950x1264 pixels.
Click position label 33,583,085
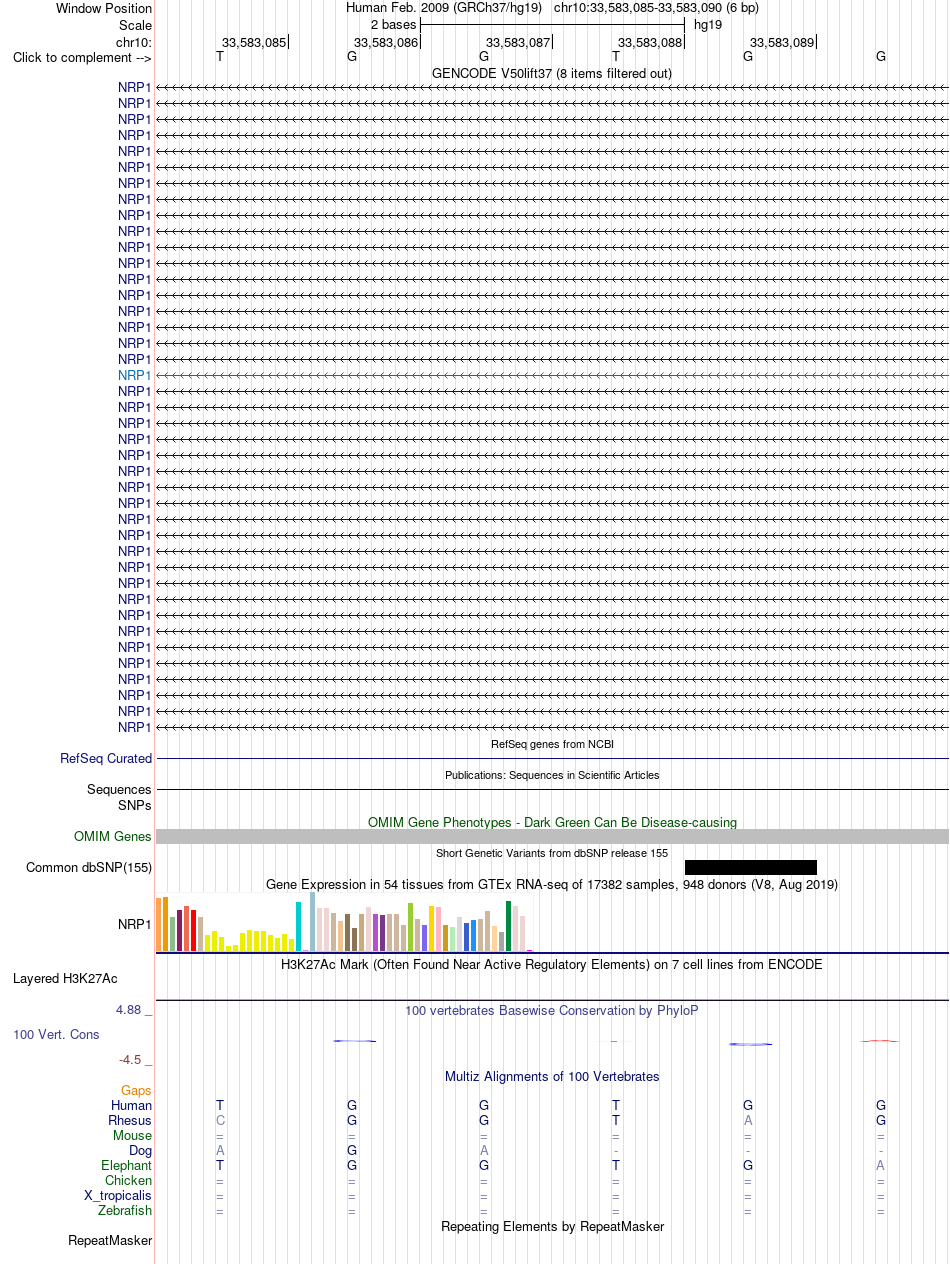tap(254, 42)
